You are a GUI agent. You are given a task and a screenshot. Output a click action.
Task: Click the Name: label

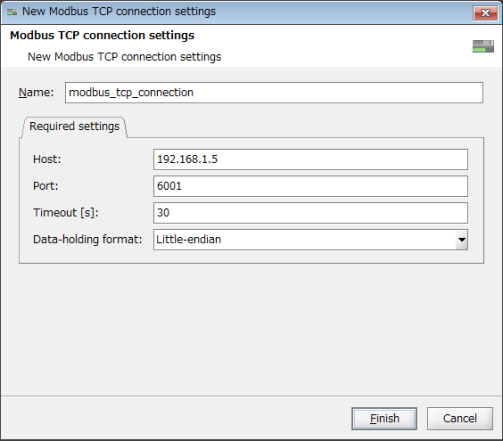click(36, 92)
